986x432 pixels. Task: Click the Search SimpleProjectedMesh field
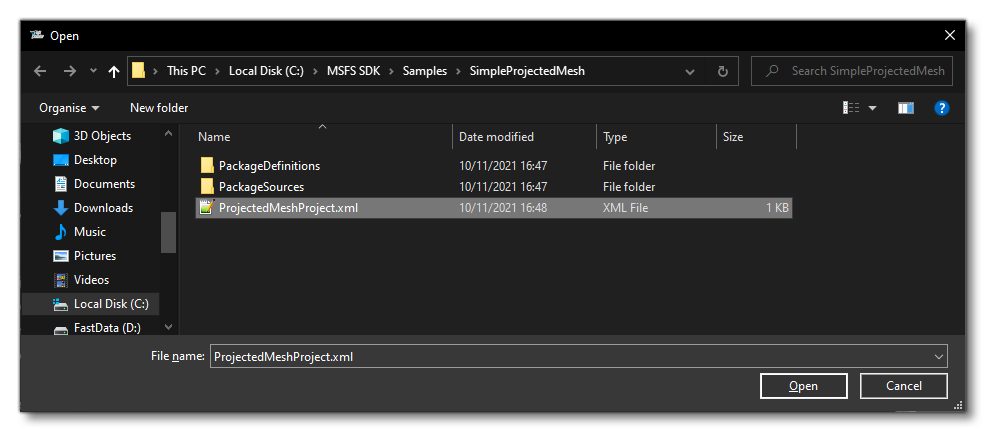tap(852, 71)
